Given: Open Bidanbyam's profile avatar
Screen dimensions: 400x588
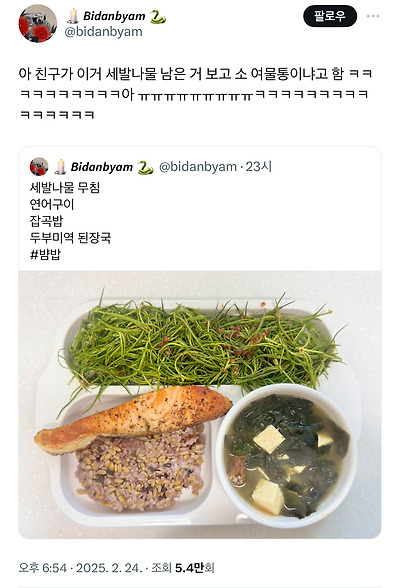Looking at the screenshot, I should [x=37, y=23].
